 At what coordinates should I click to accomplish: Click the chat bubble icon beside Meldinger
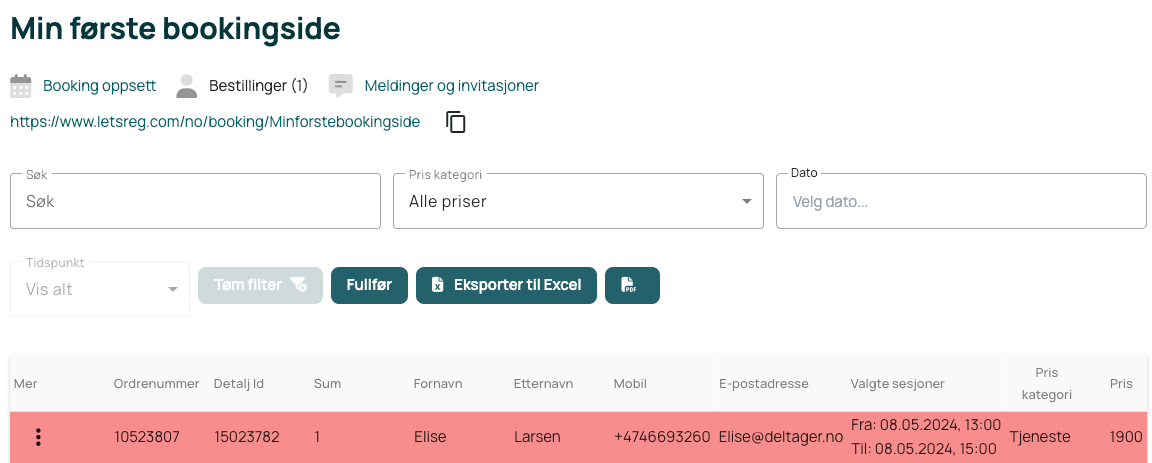point(340,86)
